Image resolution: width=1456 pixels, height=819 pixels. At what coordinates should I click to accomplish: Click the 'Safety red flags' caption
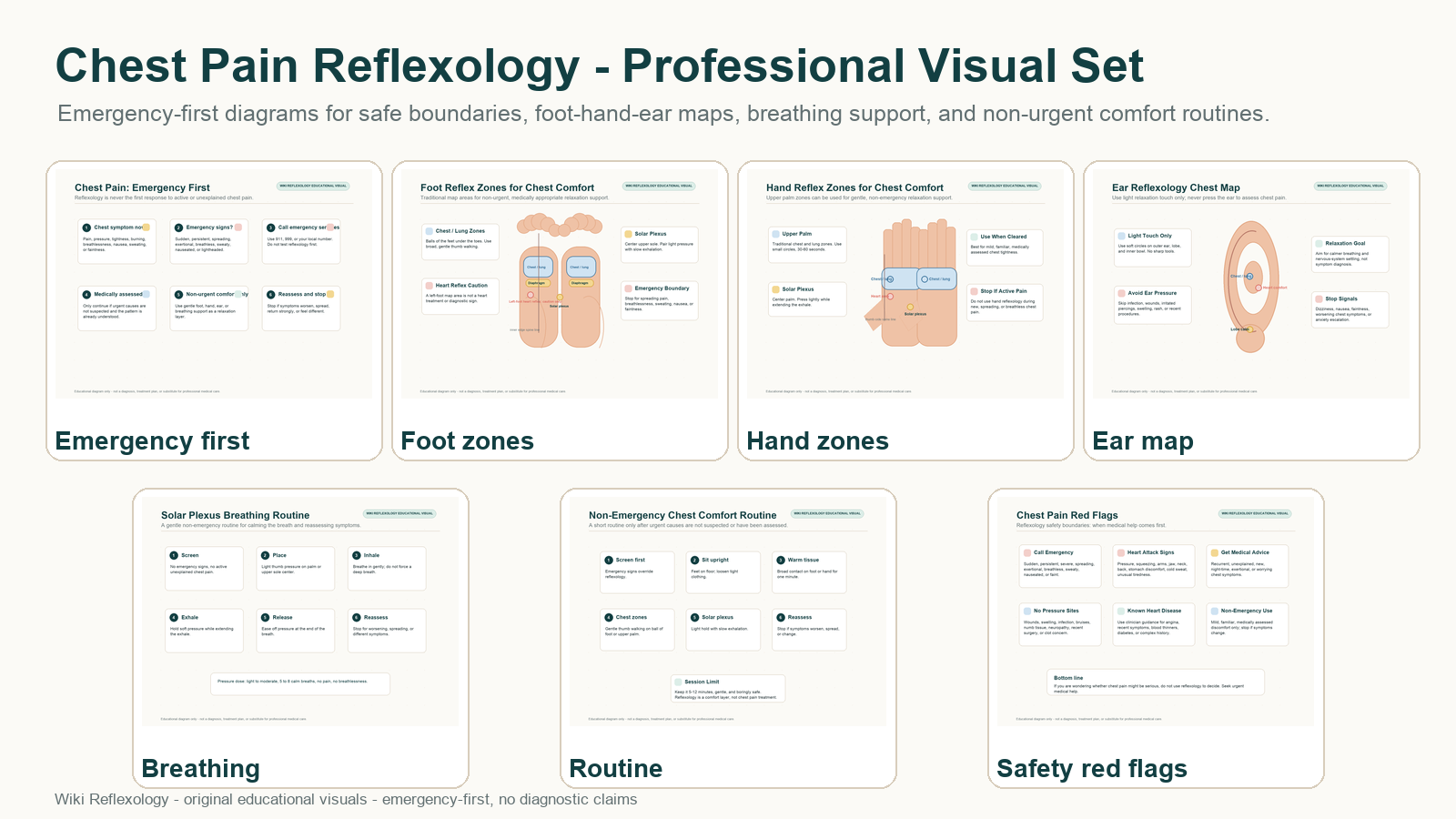pos(1092,769)
